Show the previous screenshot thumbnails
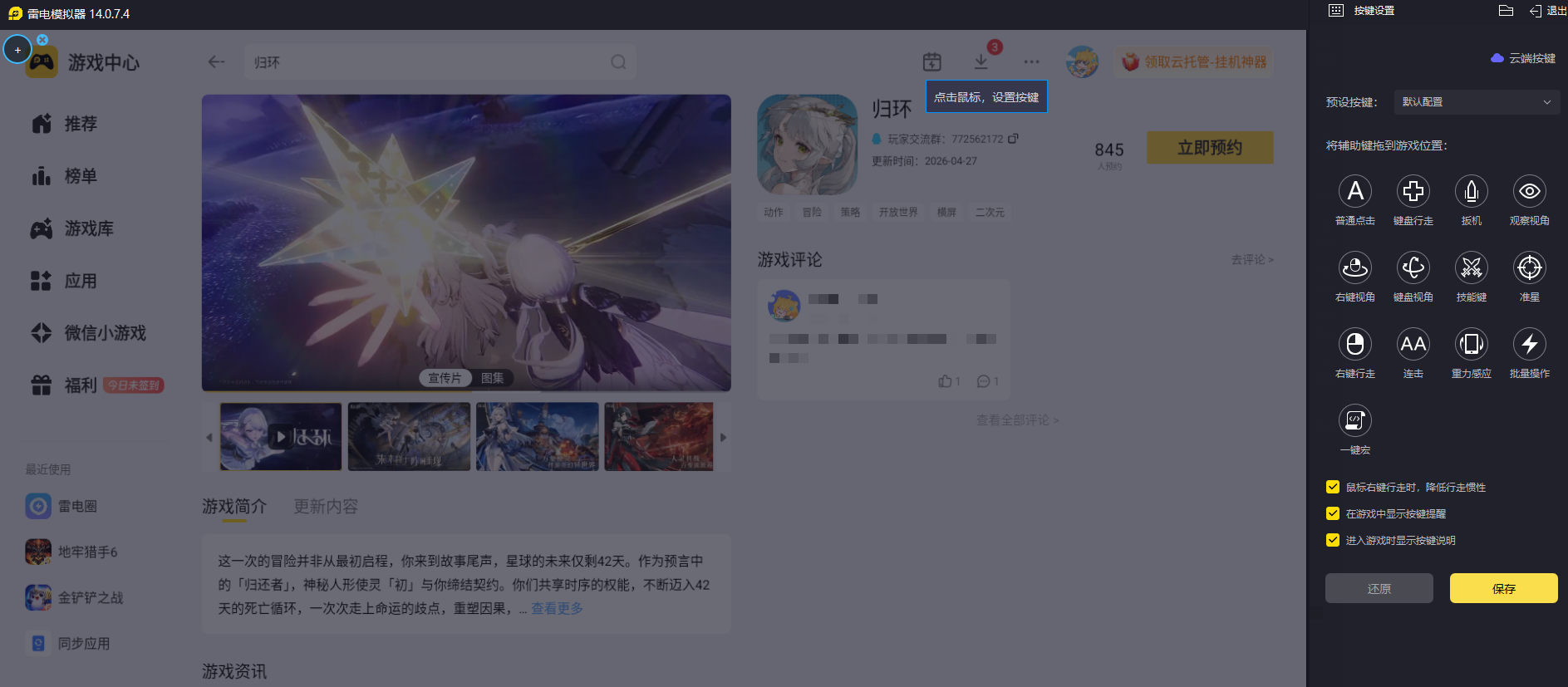 point(209,437)
